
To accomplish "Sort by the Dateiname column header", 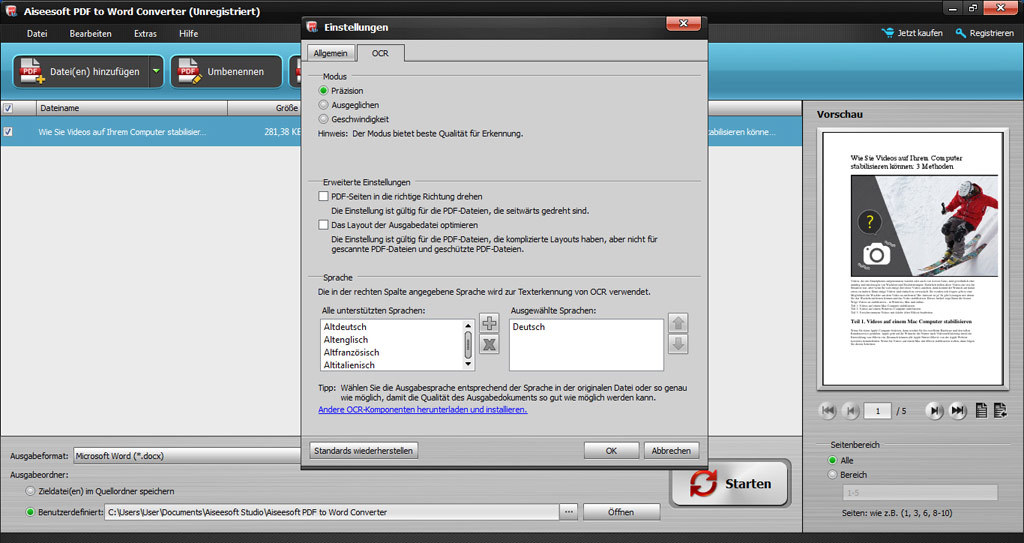I will 131,108.
